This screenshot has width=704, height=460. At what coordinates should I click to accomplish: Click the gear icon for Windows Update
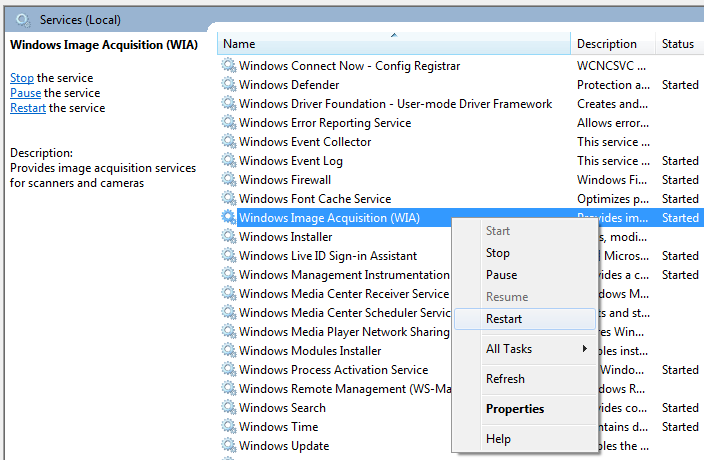click(x=229, y=446)
